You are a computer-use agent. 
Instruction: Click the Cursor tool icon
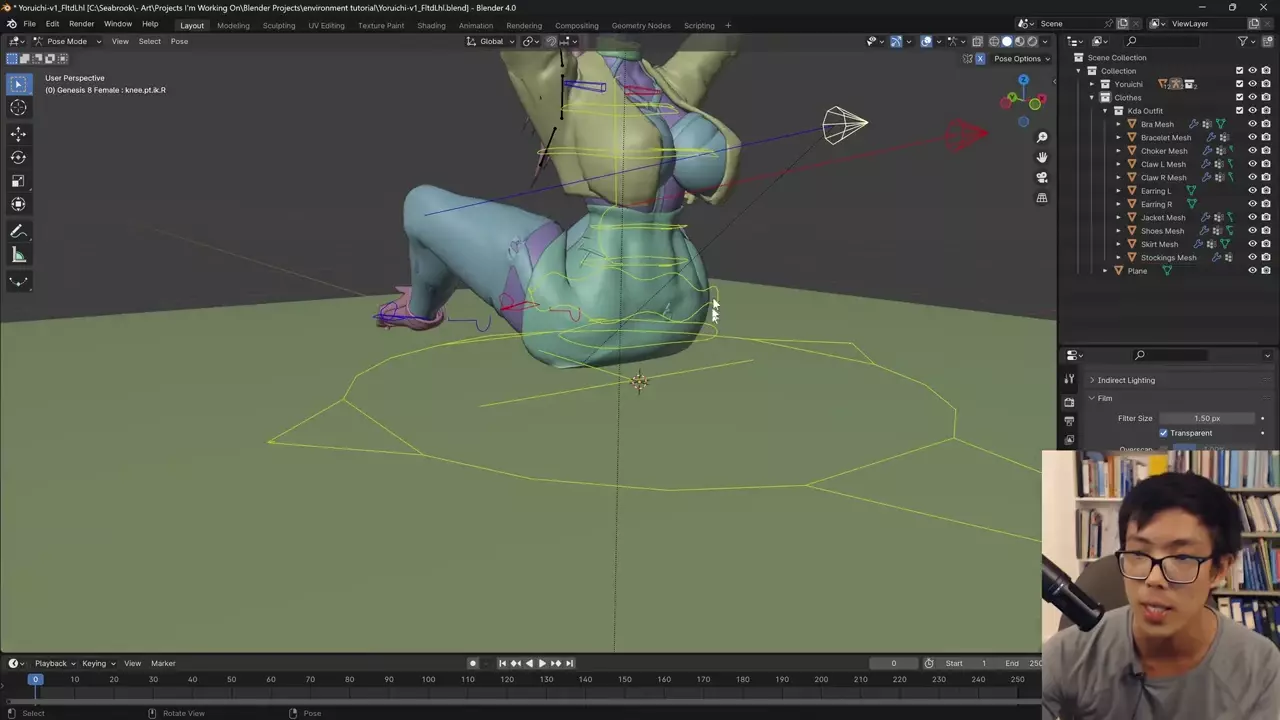[x=18, y=108]
